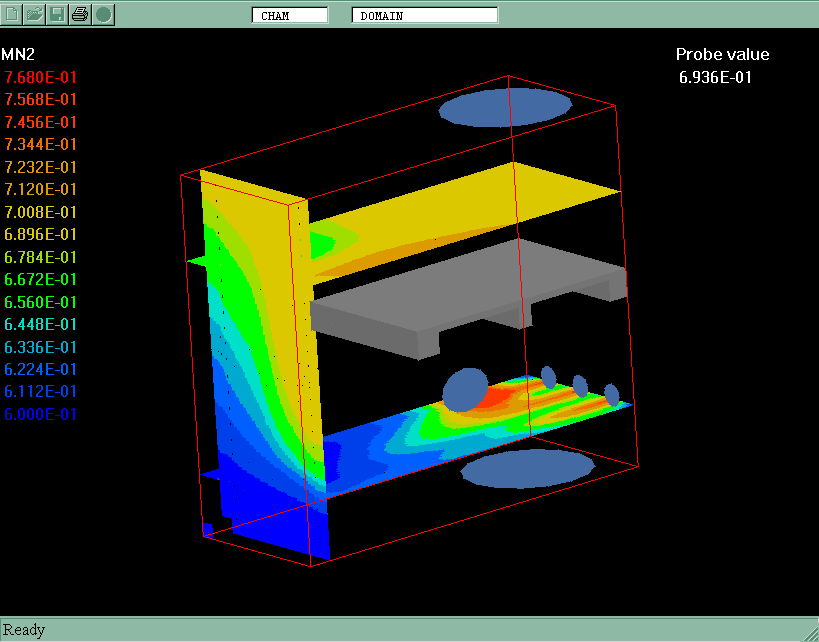
Task: Select the dark blue 6.000E-01 legend value
Action: click(41, 414)
